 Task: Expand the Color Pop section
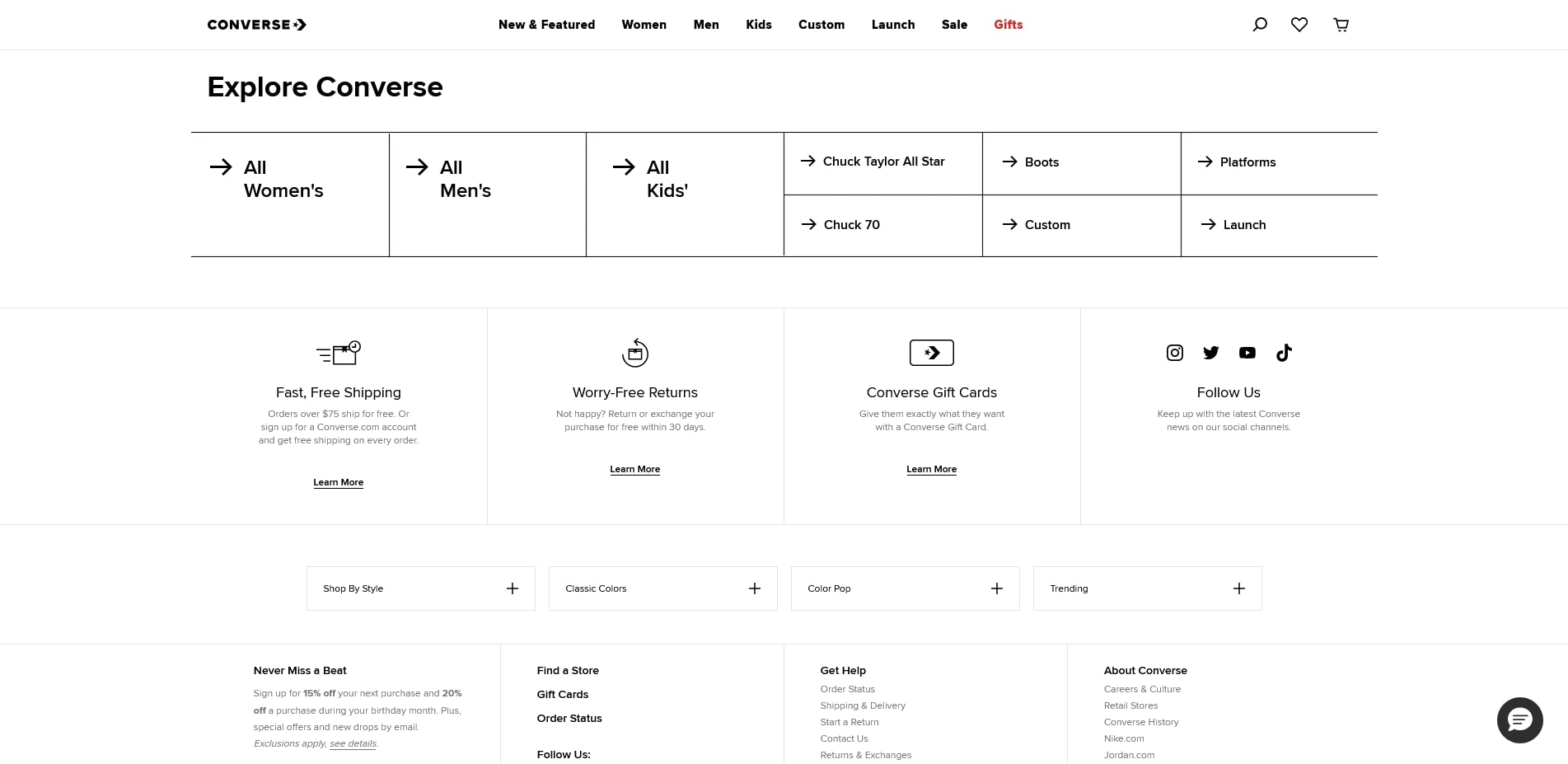point(906,588)
